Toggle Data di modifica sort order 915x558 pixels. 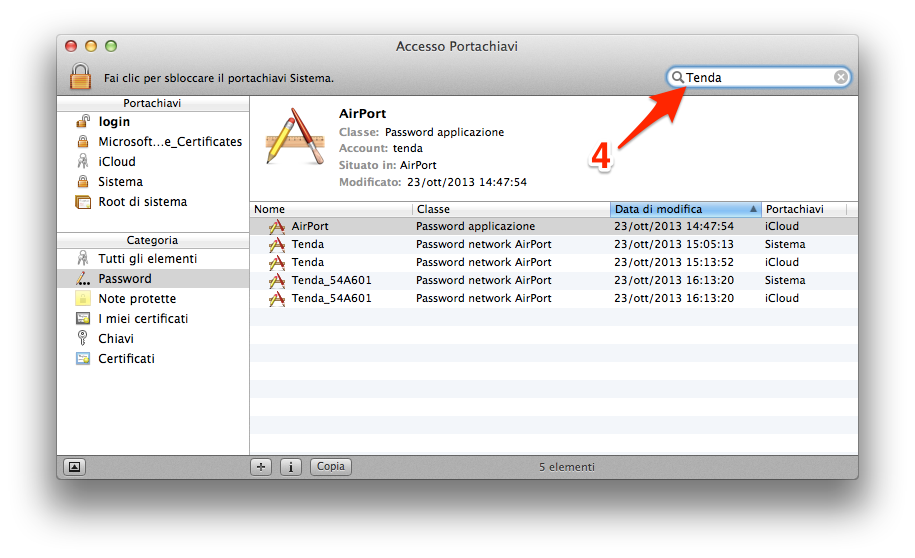[686, 209]
